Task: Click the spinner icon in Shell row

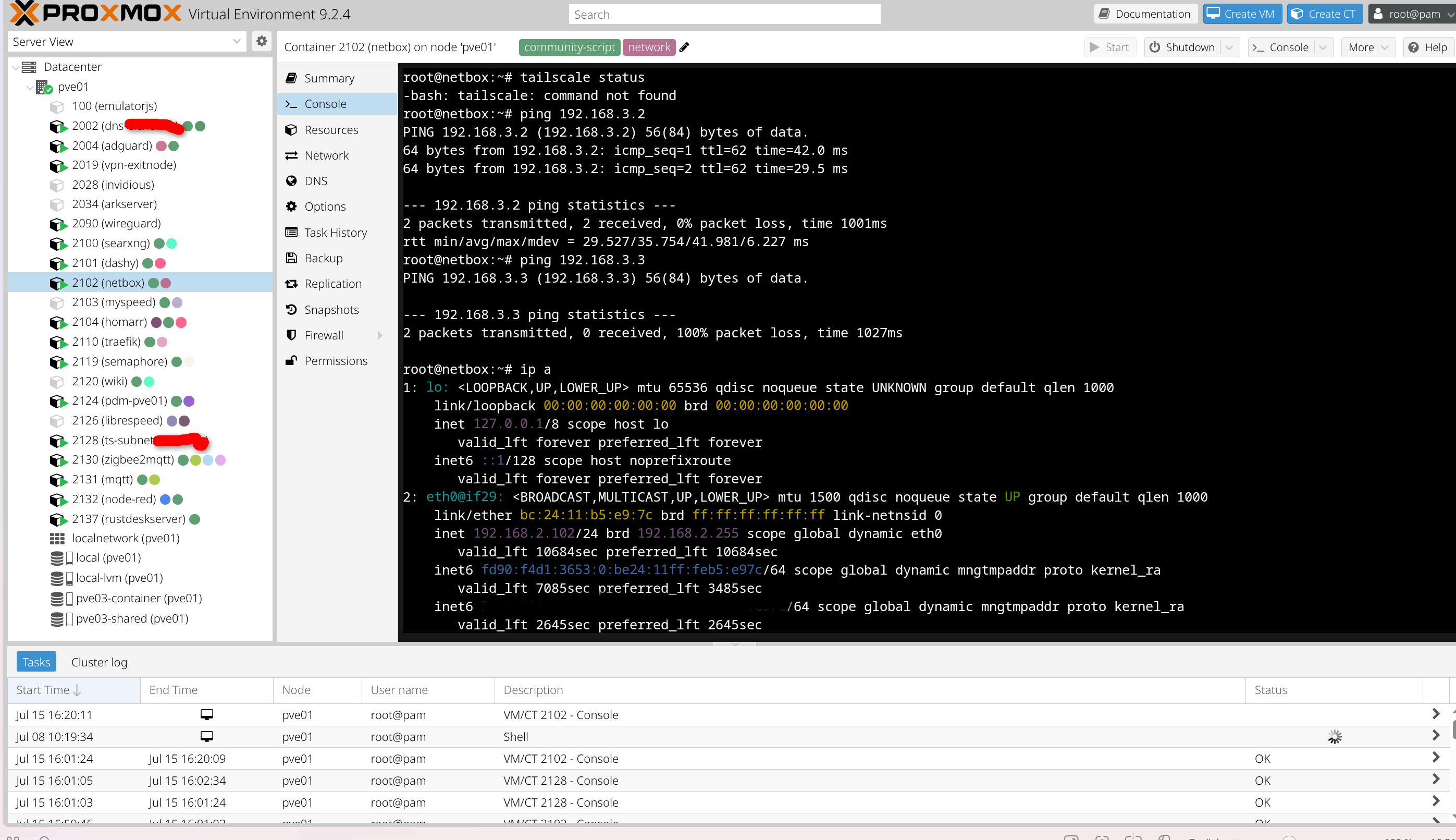Action: [1335, 737]
